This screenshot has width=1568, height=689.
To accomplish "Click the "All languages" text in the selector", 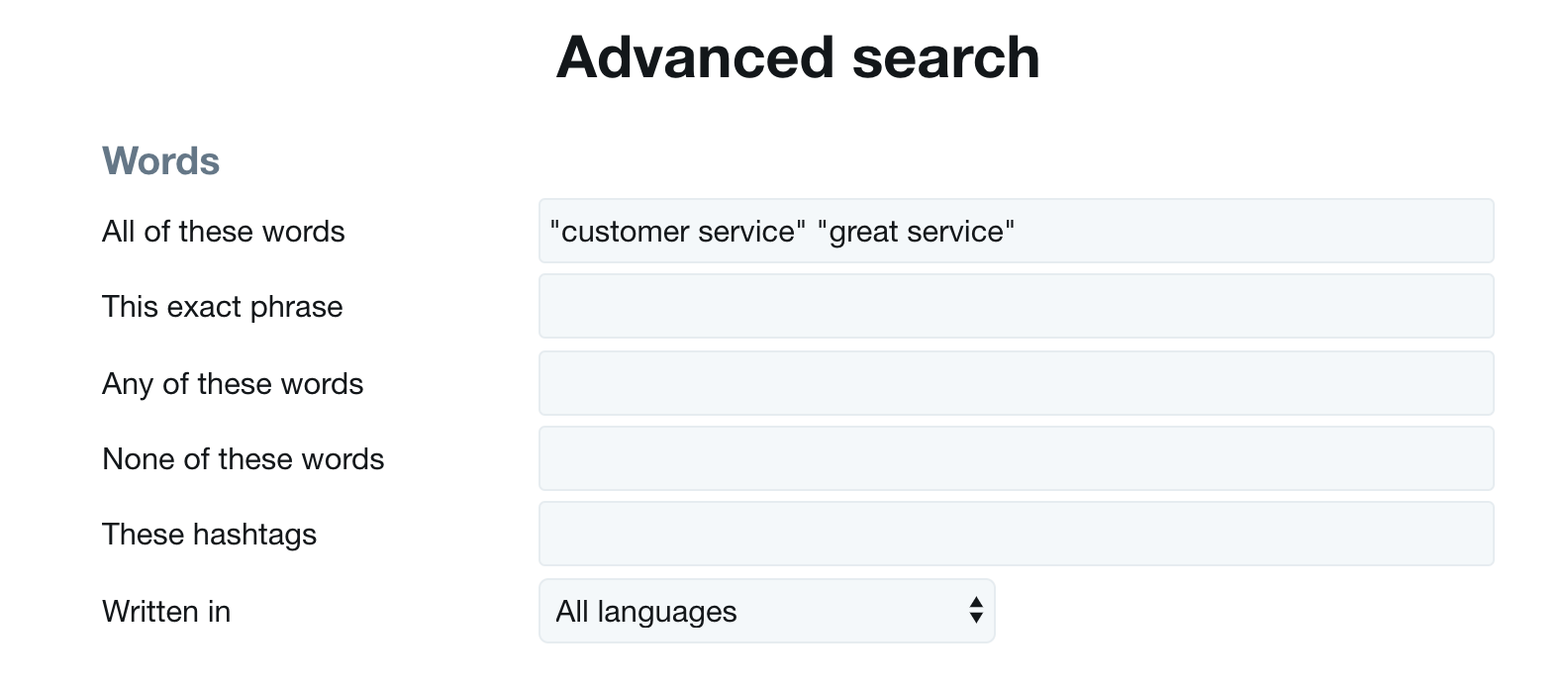I will [646, 612].
